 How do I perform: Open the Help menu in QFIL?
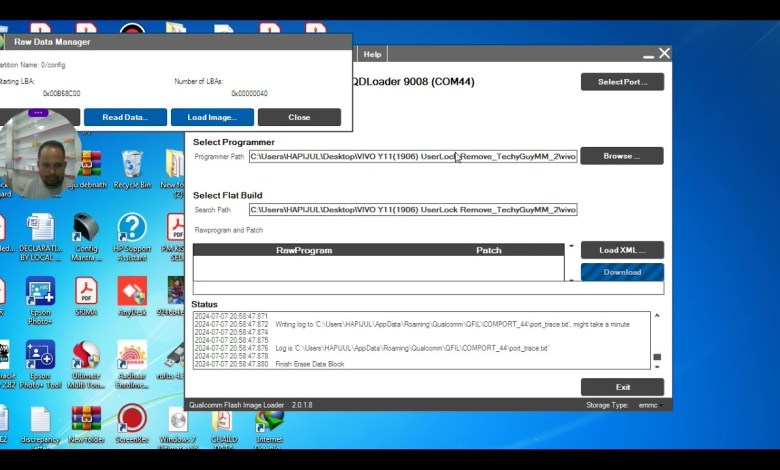(x=372, y=54)
